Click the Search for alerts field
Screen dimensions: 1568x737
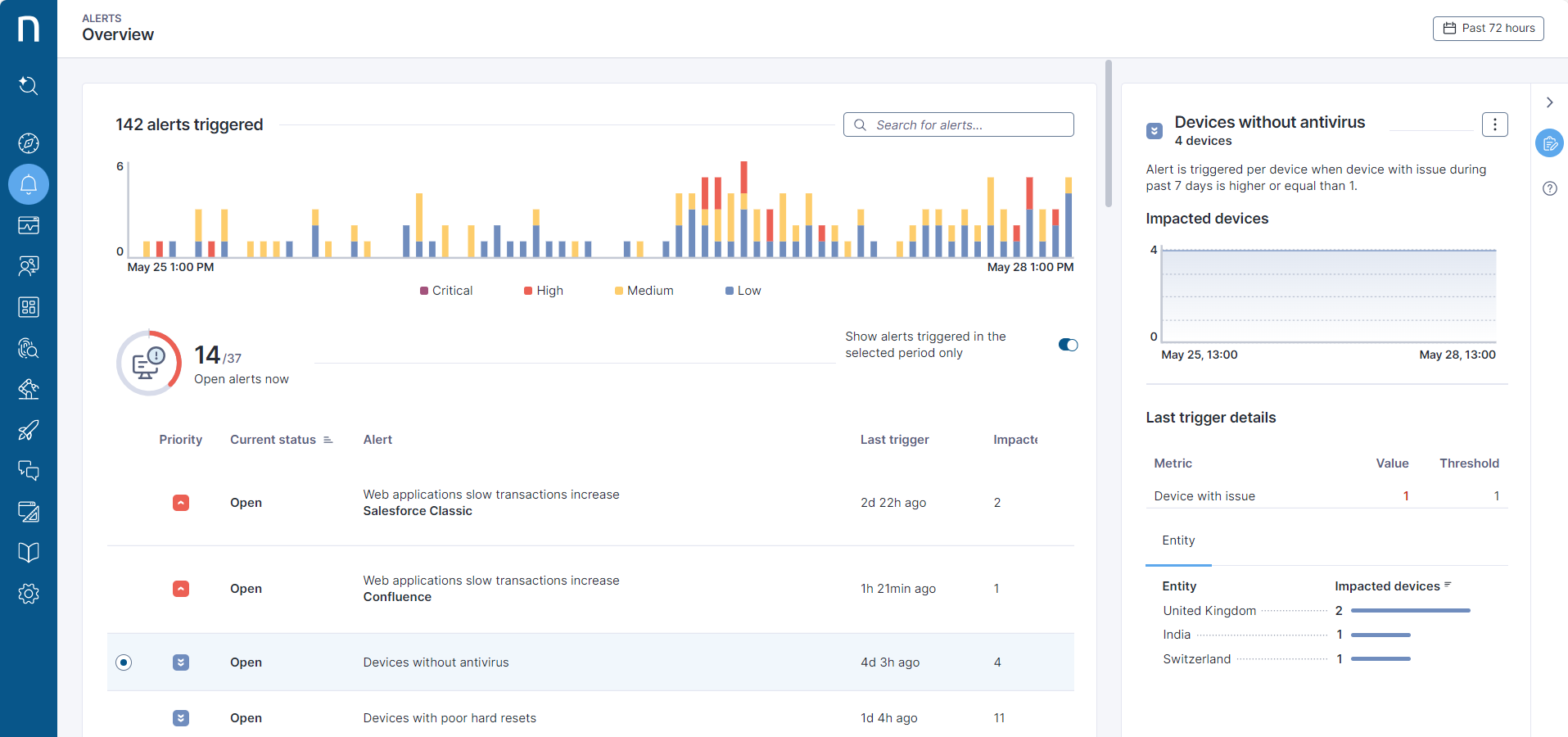pos(959,124)
